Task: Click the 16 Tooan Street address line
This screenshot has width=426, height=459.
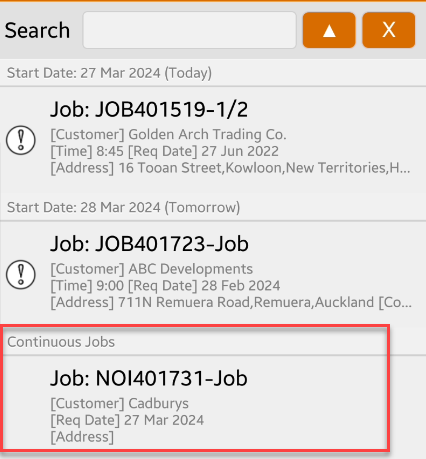Action: (x=230, y=168)
